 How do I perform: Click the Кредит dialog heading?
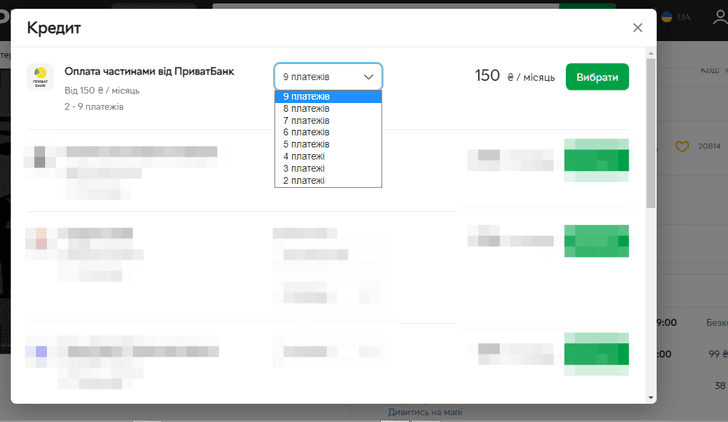[54, 28]
